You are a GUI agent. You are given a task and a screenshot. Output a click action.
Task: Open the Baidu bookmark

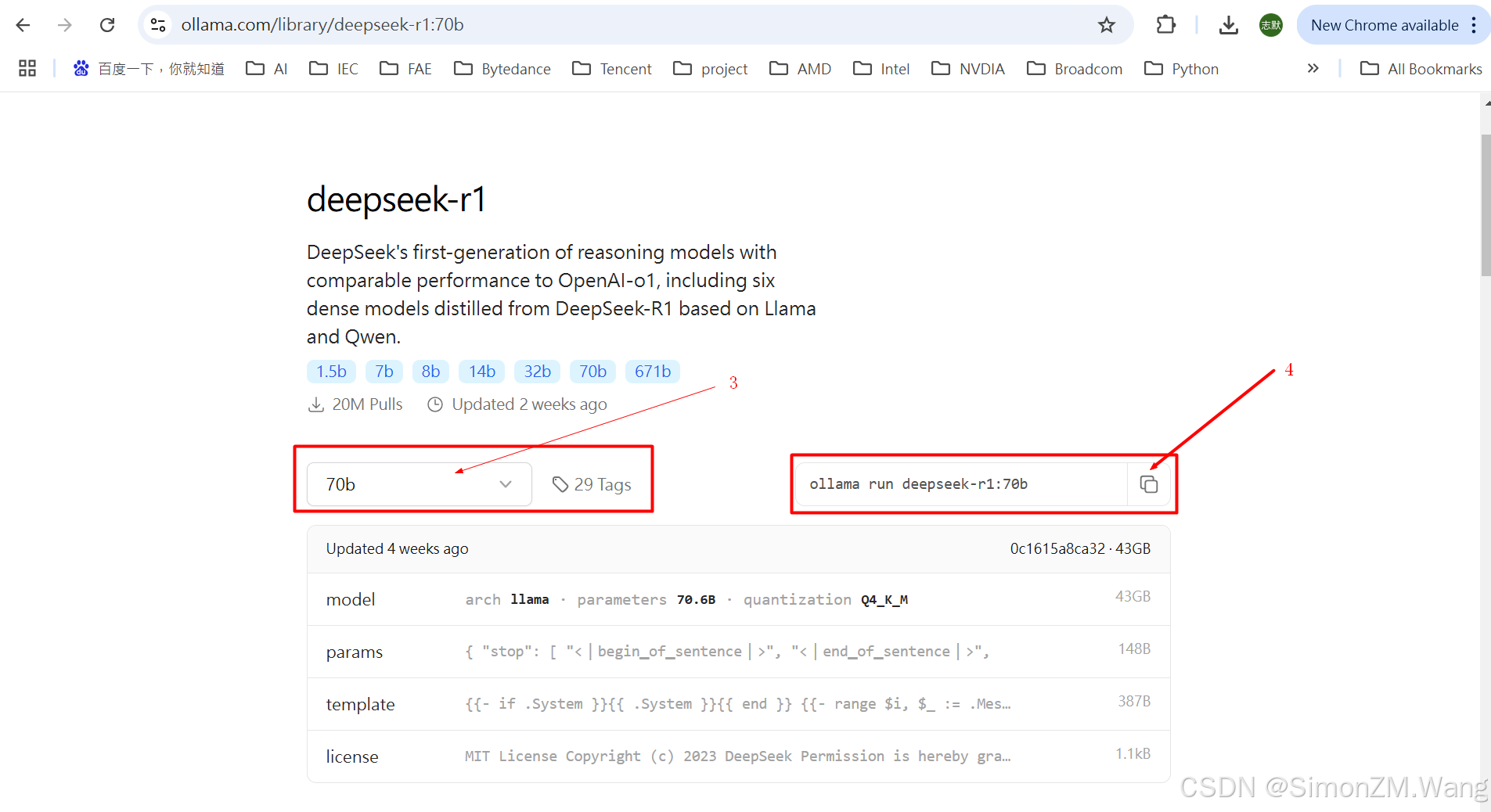point(149,69)
